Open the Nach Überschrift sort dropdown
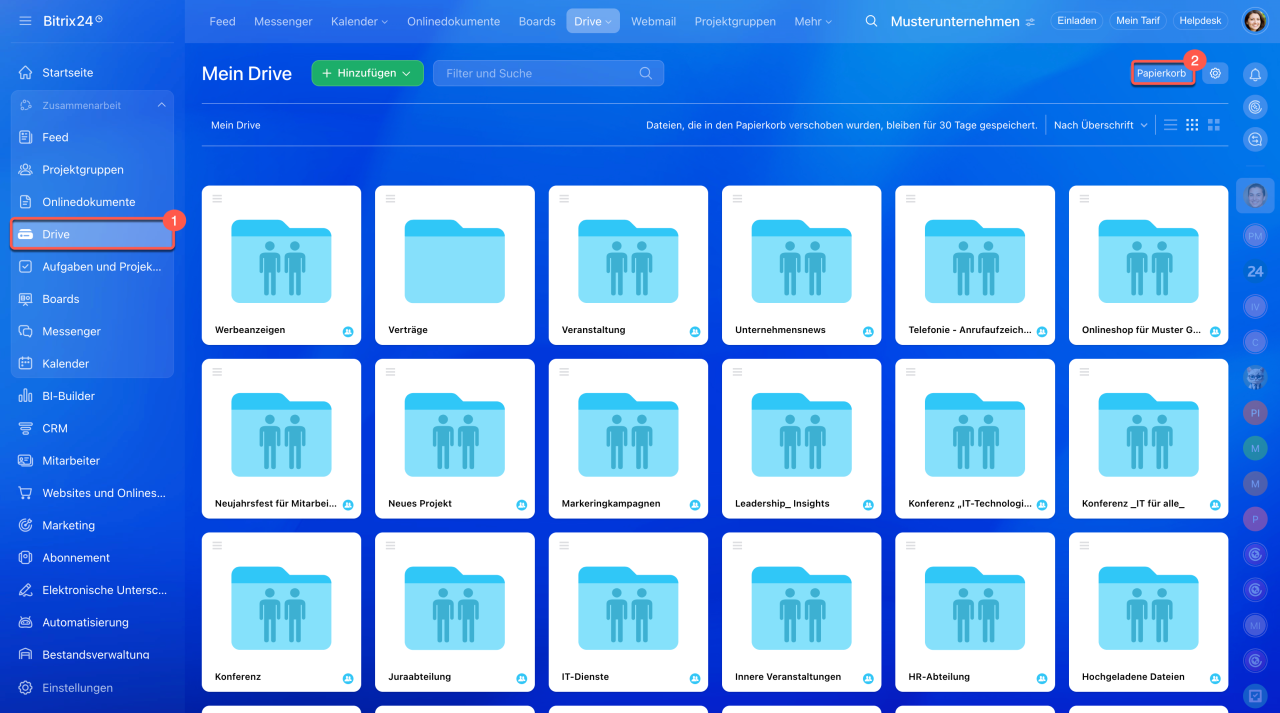Screen dimensions: 1280x713 [1100, 125]
